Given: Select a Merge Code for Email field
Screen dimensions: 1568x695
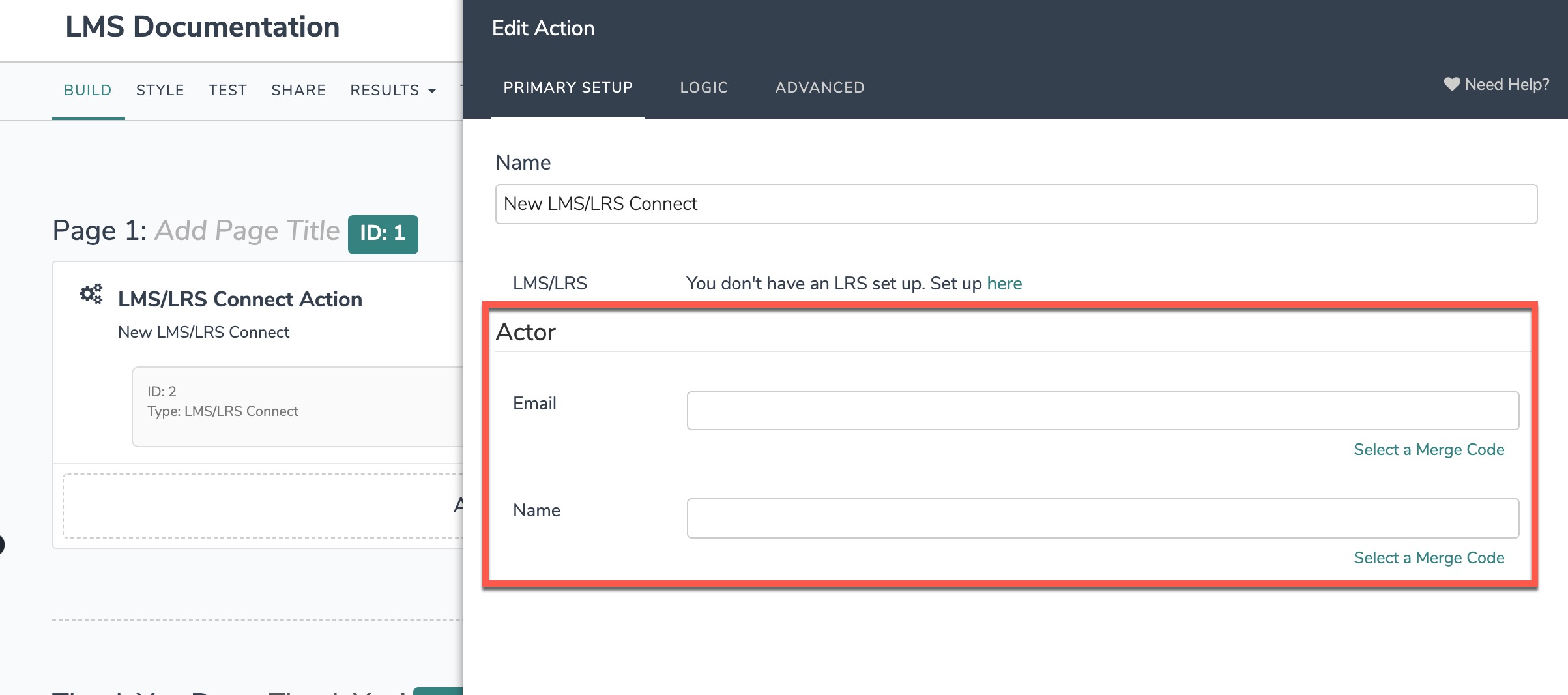Looking at the screenshot, I should point(1429,450).
